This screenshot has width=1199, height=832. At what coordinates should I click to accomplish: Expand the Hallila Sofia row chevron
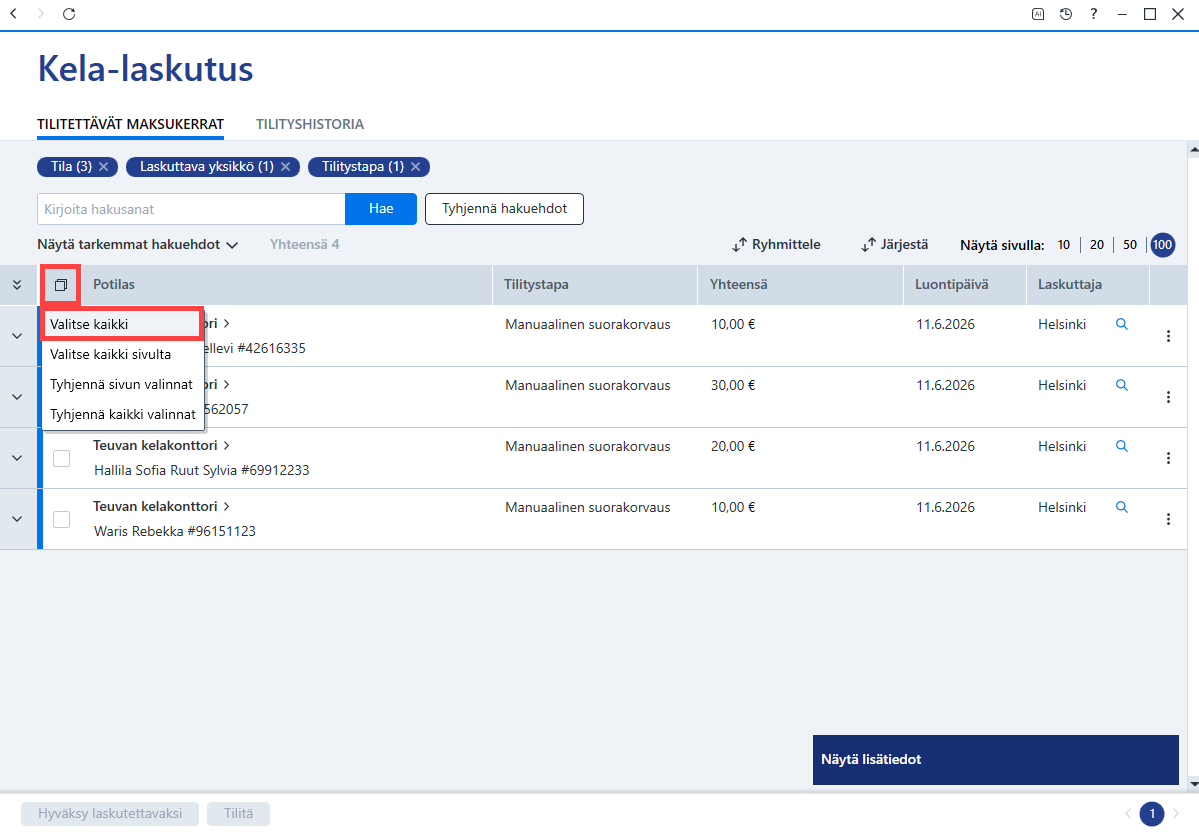[17, 458]
